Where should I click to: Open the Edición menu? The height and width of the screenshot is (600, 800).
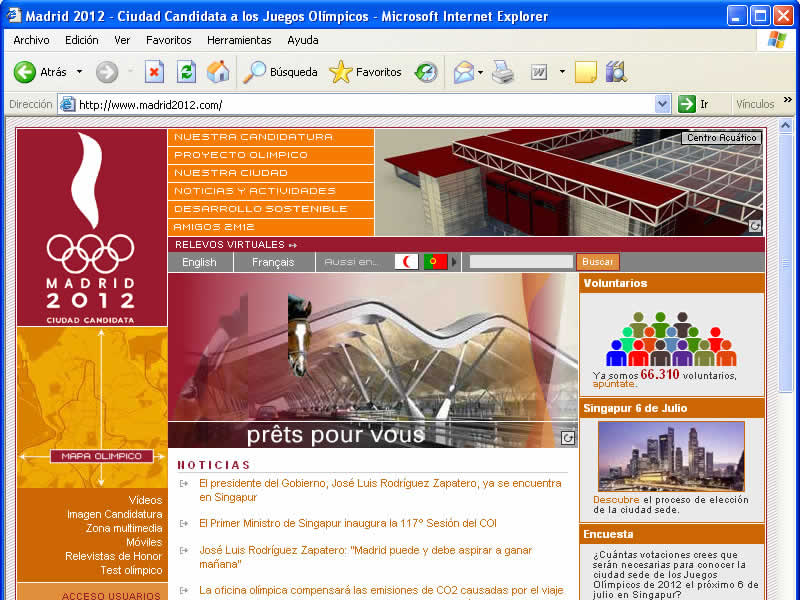click(82, 40)
